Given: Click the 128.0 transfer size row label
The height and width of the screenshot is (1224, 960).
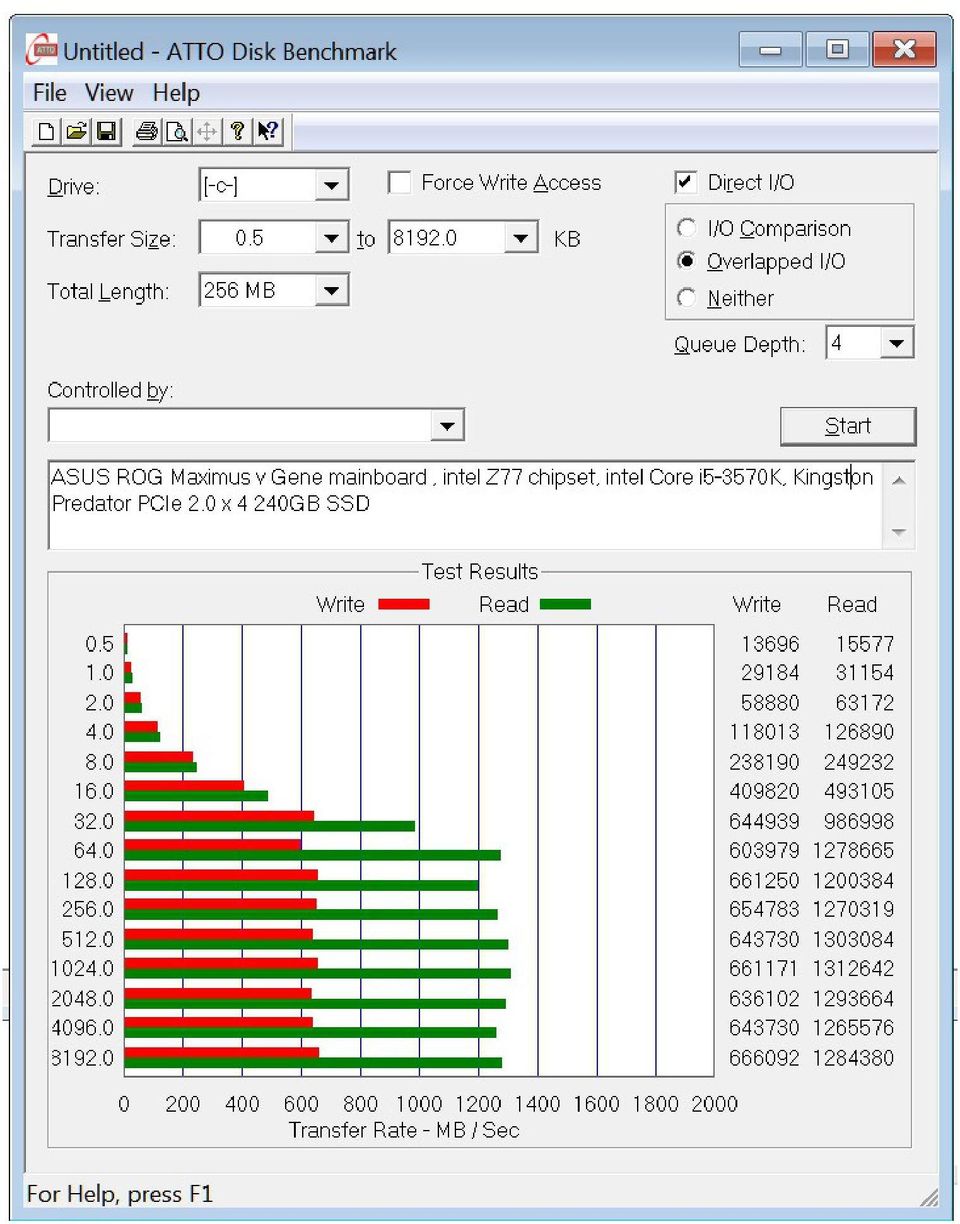Looking at the screenshot, I should (x=89, y=881).
